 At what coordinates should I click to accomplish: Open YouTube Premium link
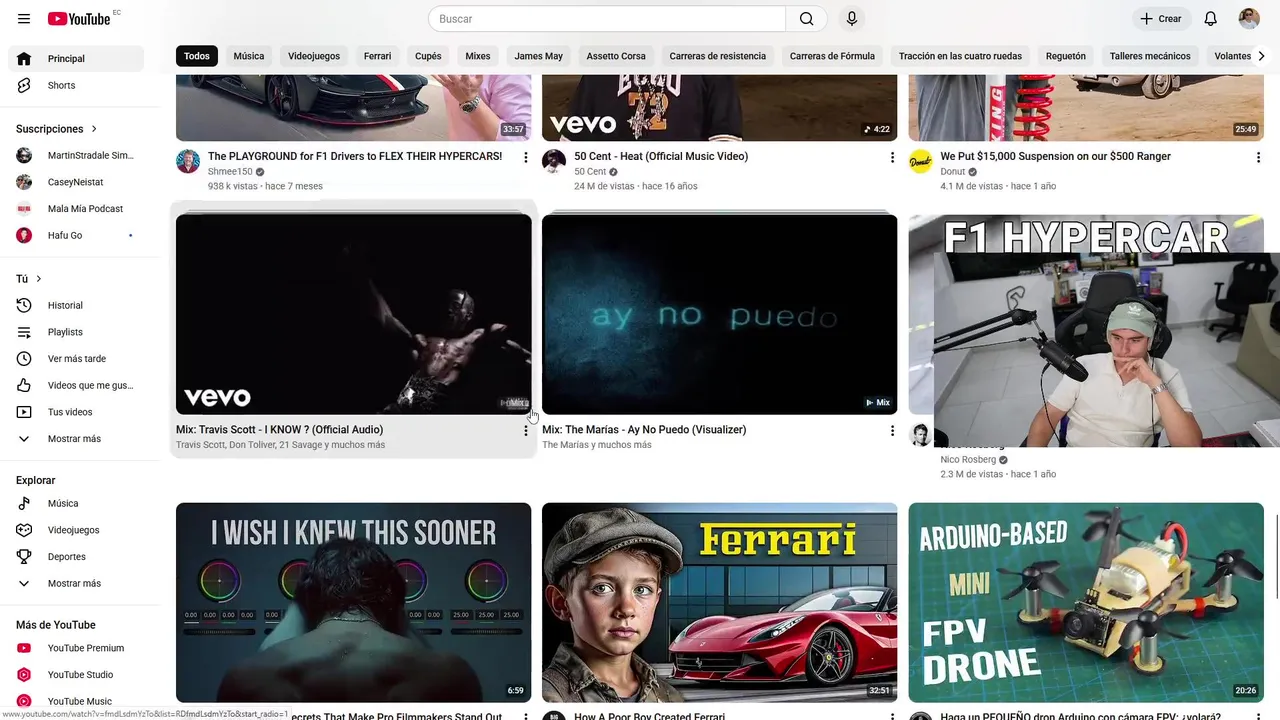click(76, 648)
